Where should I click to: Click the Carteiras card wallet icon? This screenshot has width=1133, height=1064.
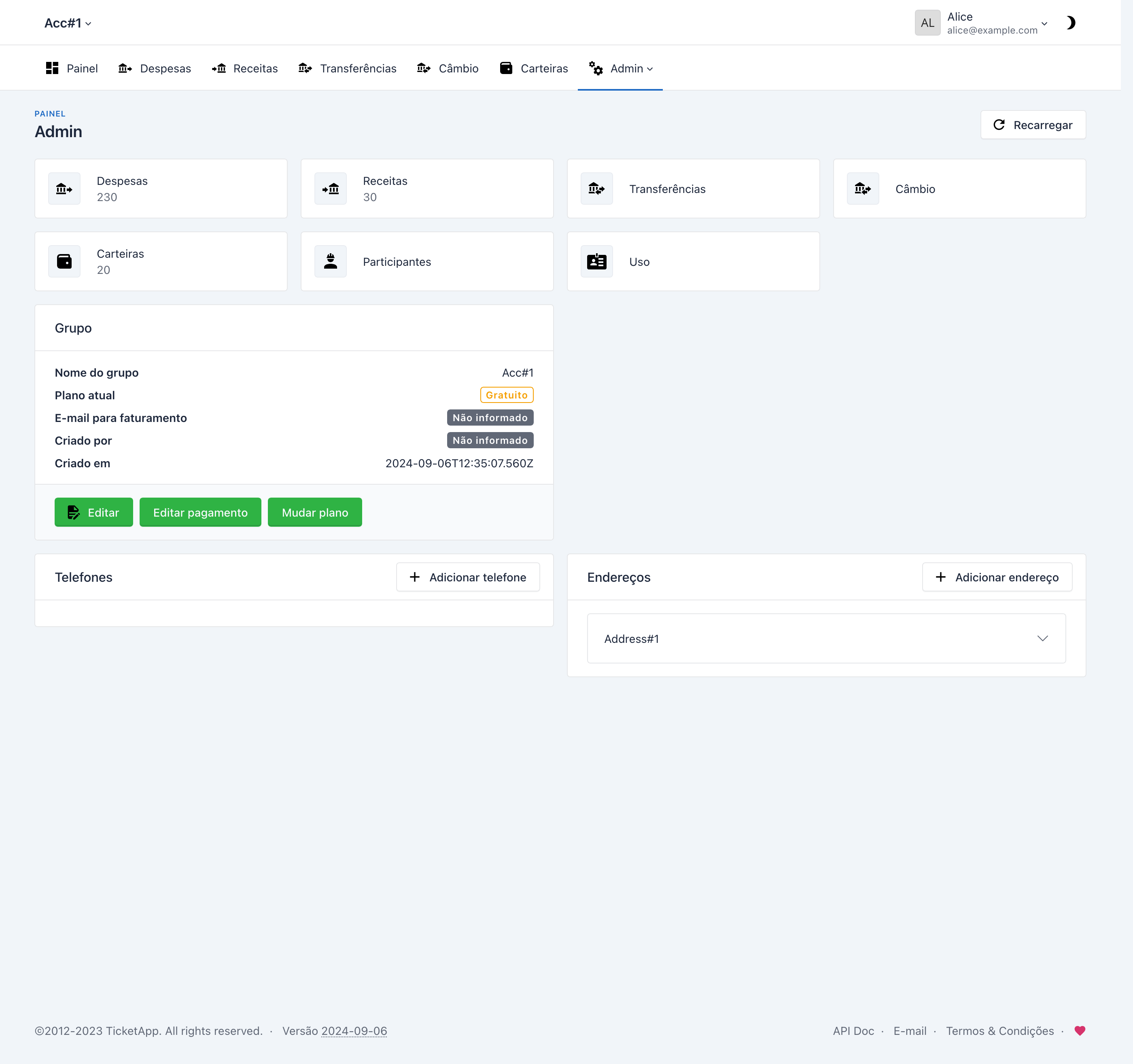64,262
